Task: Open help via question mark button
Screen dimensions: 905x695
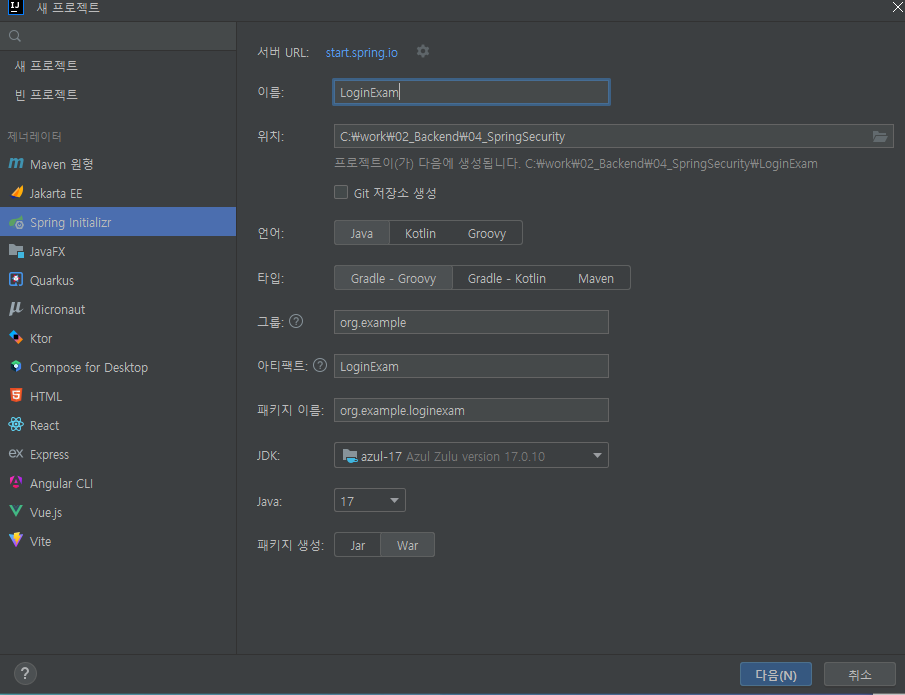Action: point(25,674)
